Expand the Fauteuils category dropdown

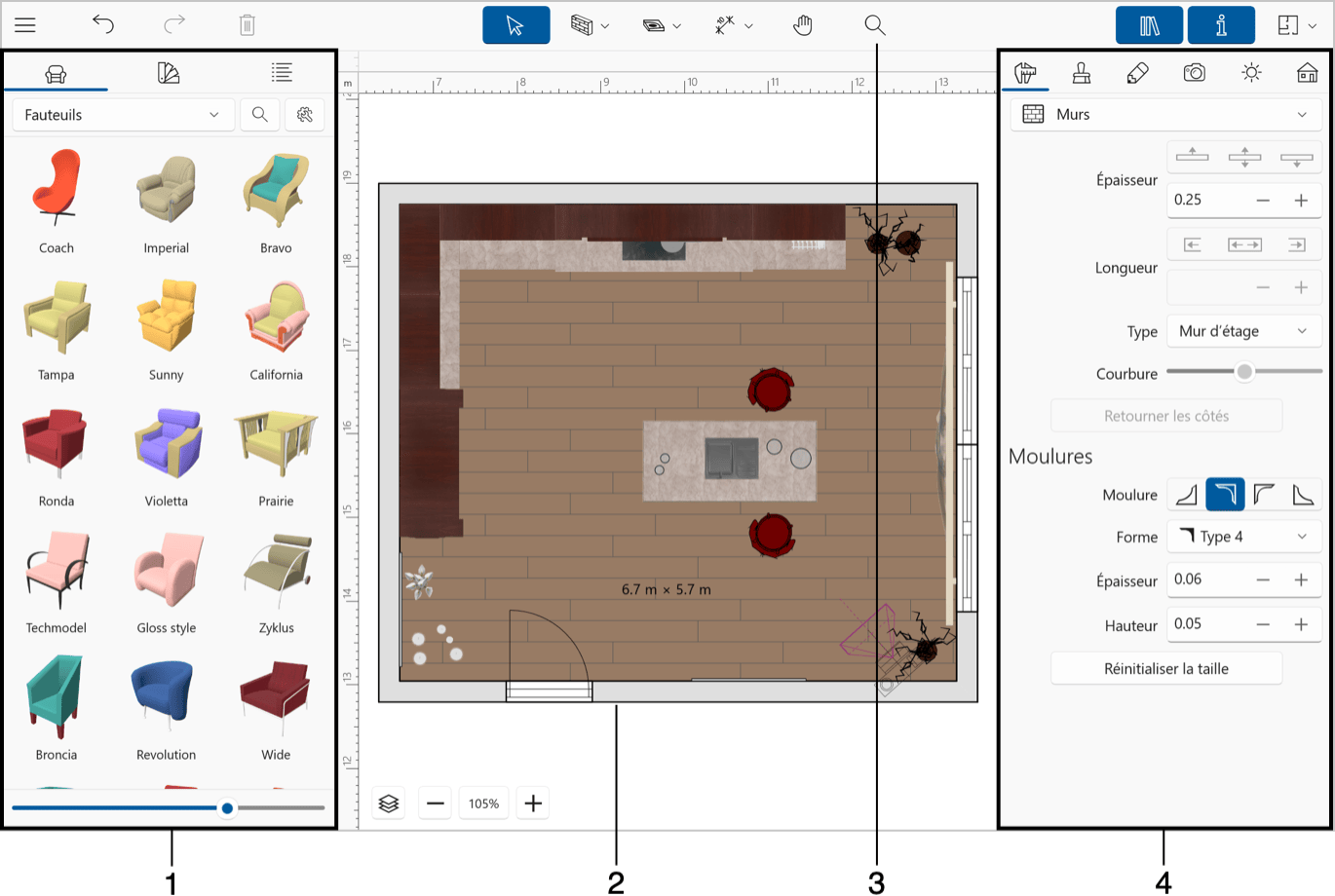123,115
